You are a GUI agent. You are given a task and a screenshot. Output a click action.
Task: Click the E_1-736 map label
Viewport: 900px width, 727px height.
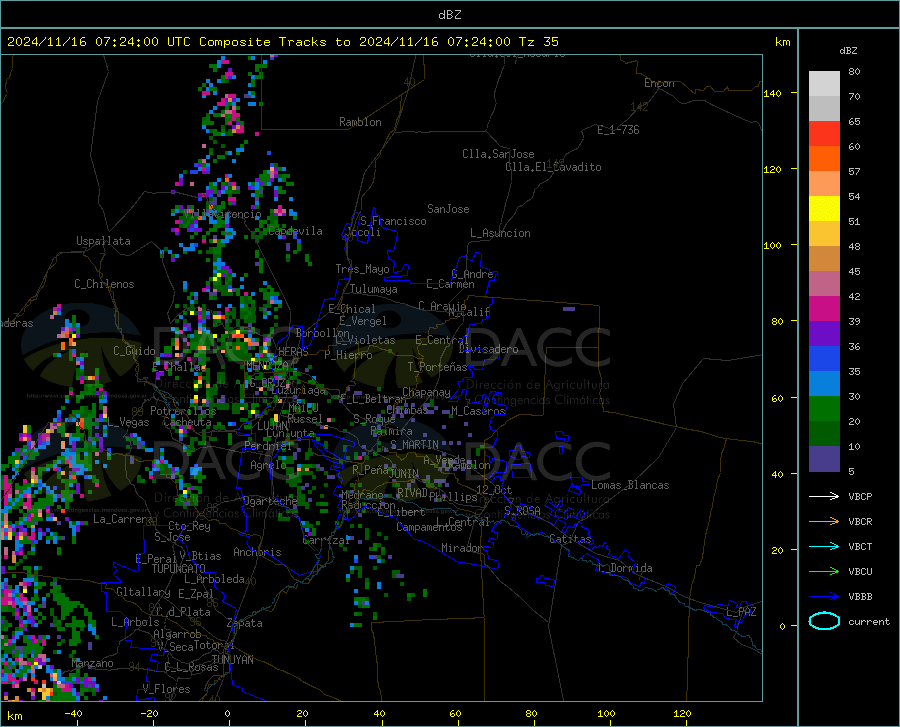[x=618, y=130]
